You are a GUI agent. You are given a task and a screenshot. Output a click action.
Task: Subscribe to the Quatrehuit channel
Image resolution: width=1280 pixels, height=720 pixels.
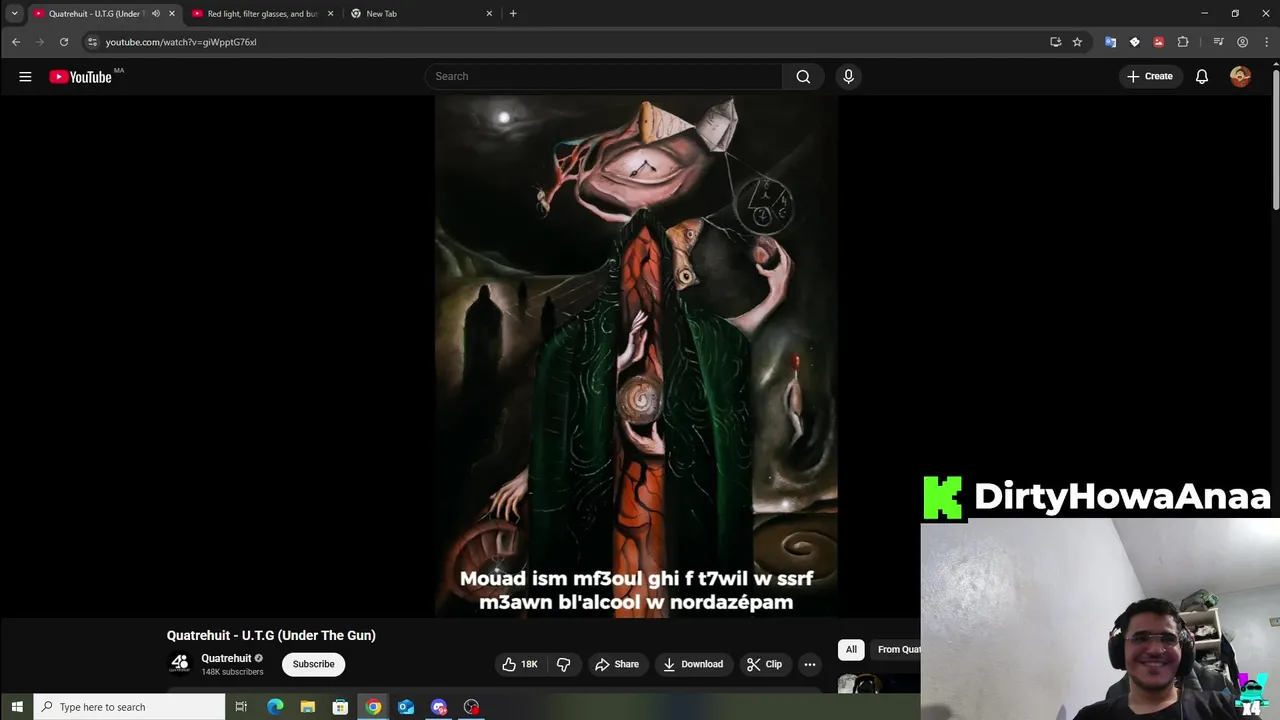pos(313,664)
